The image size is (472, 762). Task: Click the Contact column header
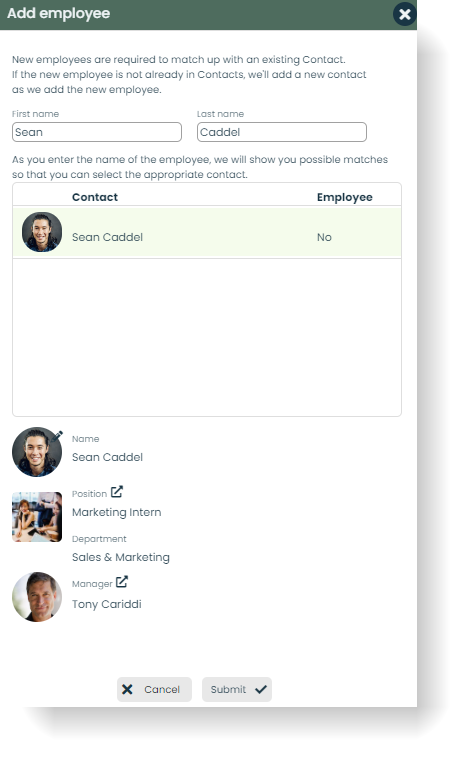pos(95,197)
